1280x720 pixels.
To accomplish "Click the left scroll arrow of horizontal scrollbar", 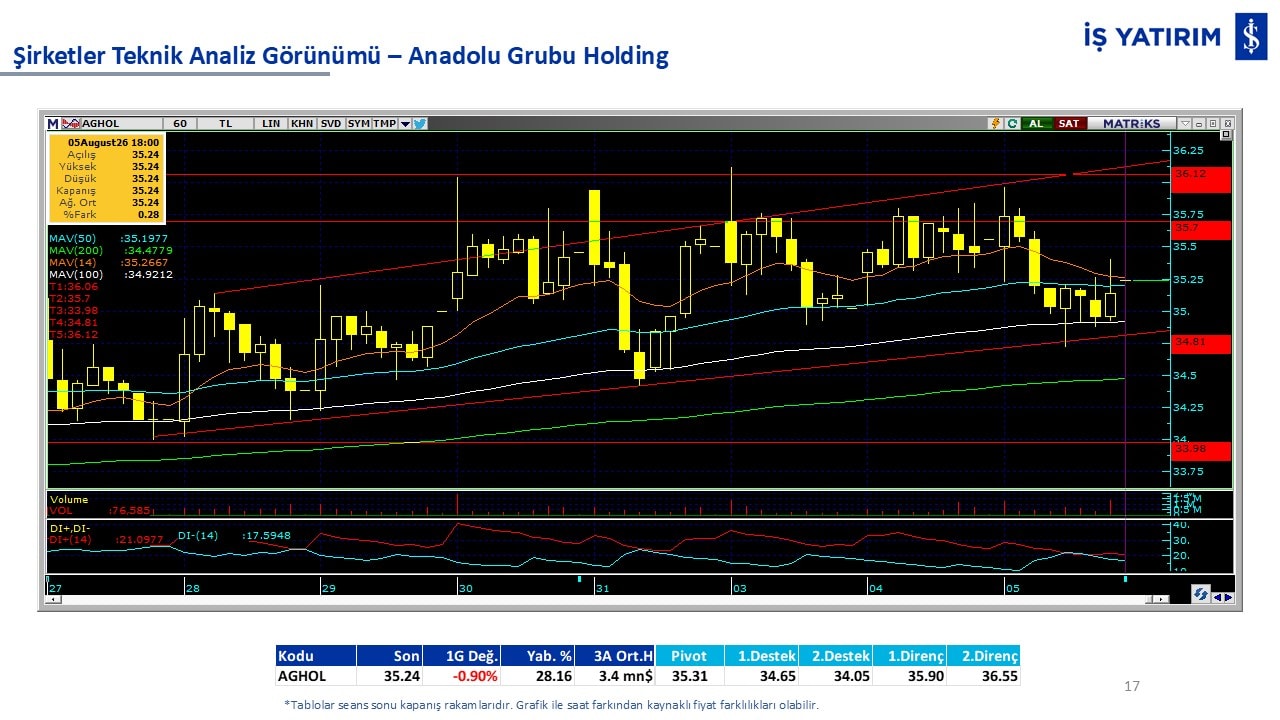I will tap(52, 599).
